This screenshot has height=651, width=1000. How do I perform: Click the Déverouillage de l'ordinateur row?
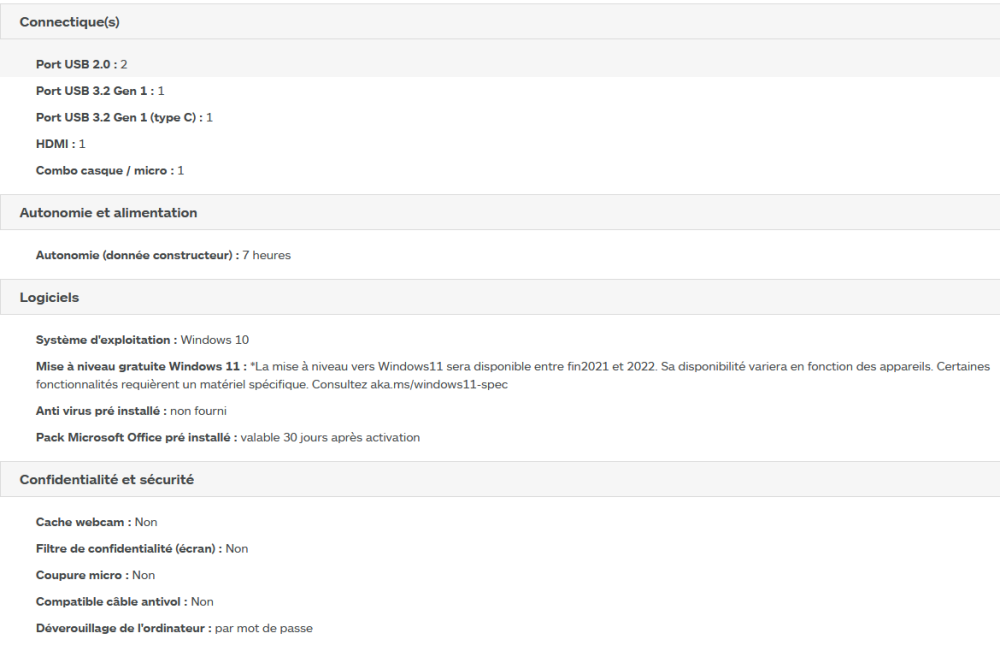click(x=174, y=629)
